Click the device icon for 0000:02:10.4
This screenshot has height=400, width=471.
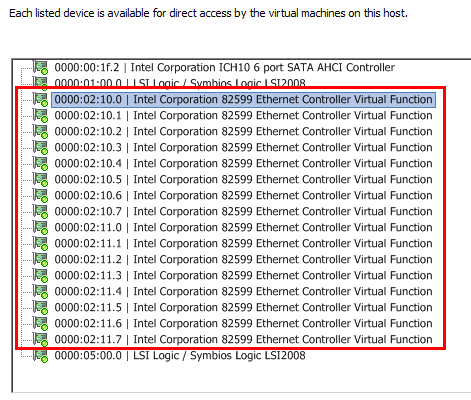point(41,163)
